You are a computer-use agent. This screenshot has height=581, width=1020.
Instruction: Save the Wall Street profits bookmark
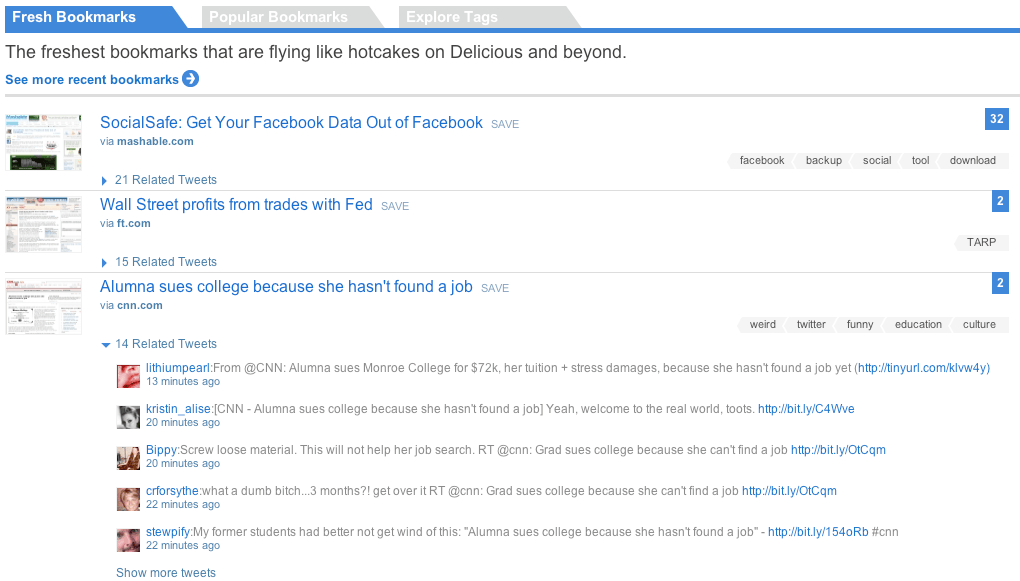point(395,206)
